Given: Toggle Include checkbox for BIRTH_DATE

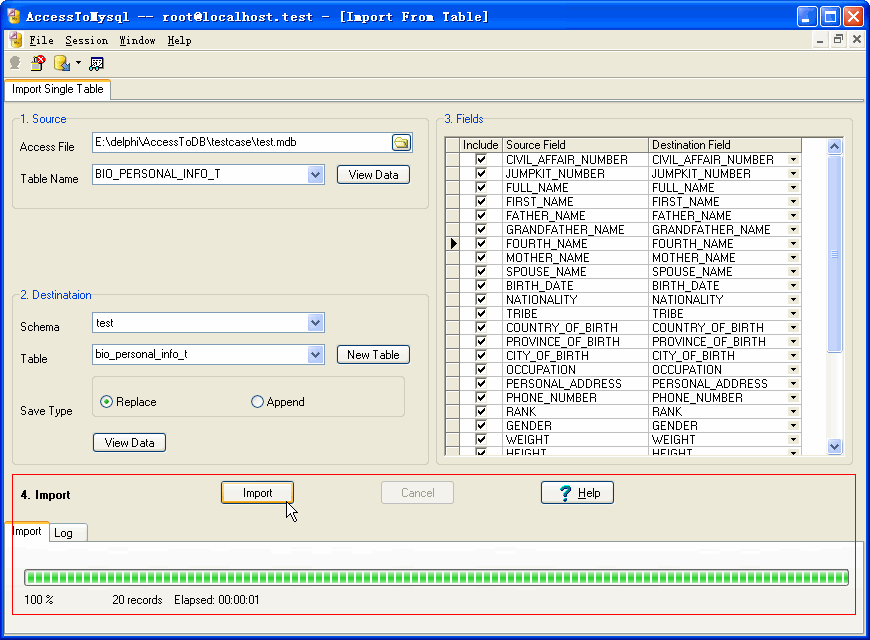Looking at the screenshot, I should pos(481,286).
